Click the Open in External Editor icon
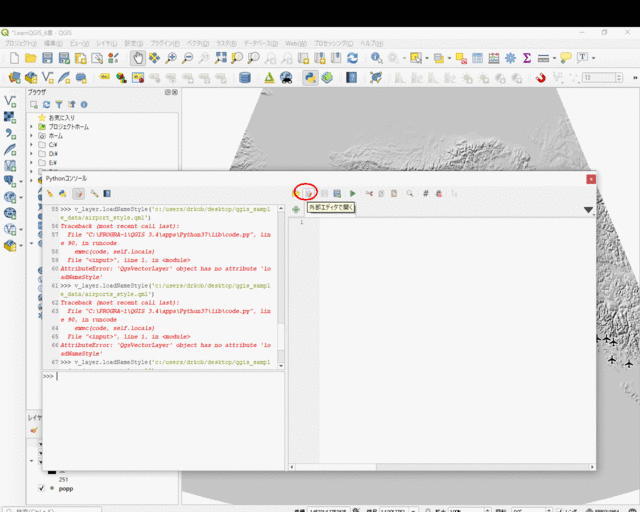The height and width of the screenshot is (512, 640). (x=310, y=193)
